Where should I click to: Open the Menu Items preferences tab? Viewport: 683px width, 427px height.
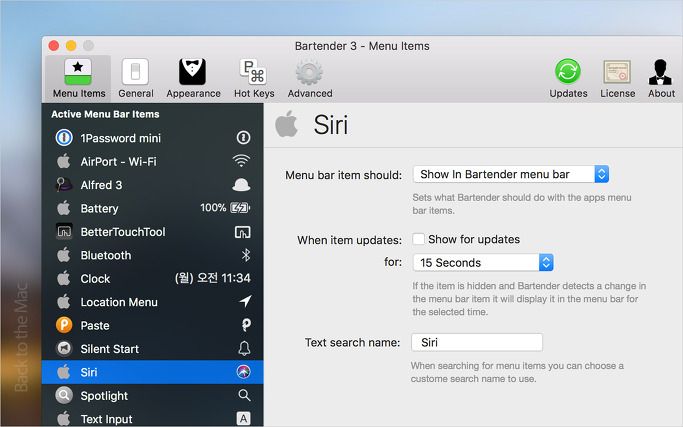78,79
